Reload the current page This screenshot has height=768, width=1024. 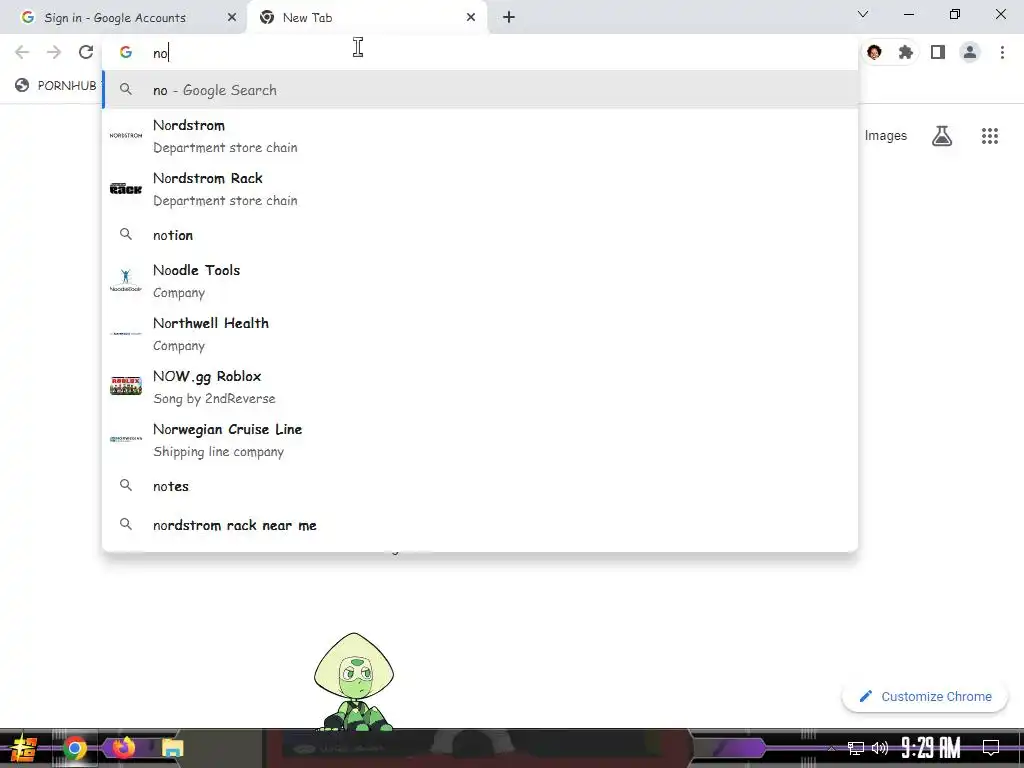click(x=86, y=52)
